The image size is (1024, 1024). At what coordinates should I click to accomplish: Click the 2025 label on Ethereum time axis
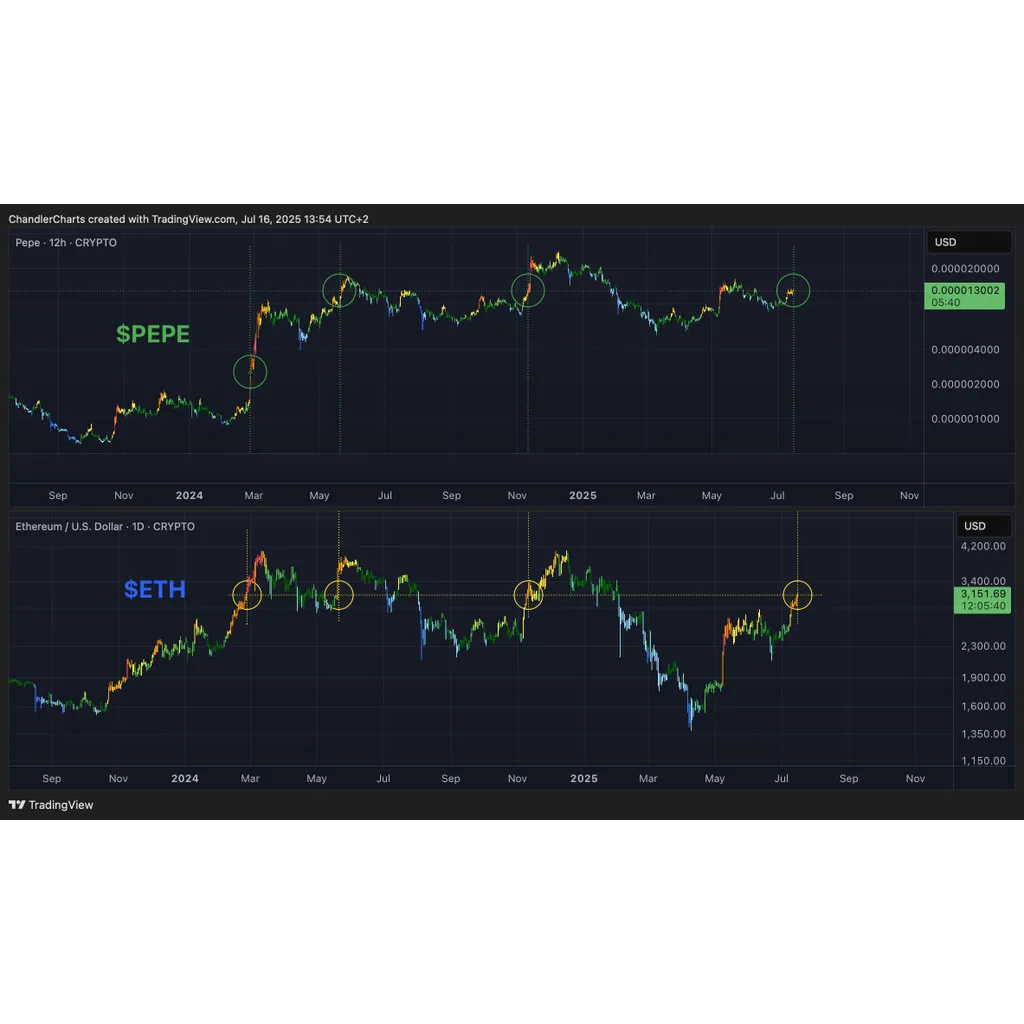(584, 778)
